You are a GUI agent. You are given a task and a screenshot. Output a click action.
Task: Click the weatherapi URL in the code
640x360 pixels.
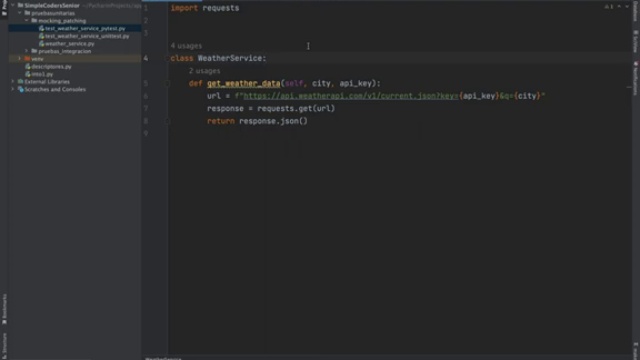tap(351, 96)
